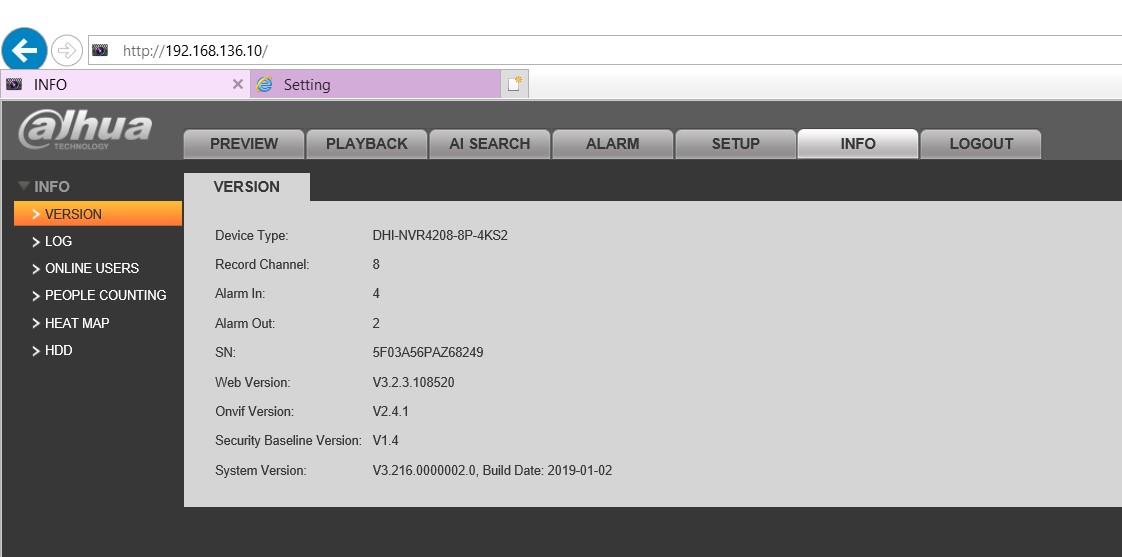
Task: Click the Dahua Technology logo
Action: (86, 131)
